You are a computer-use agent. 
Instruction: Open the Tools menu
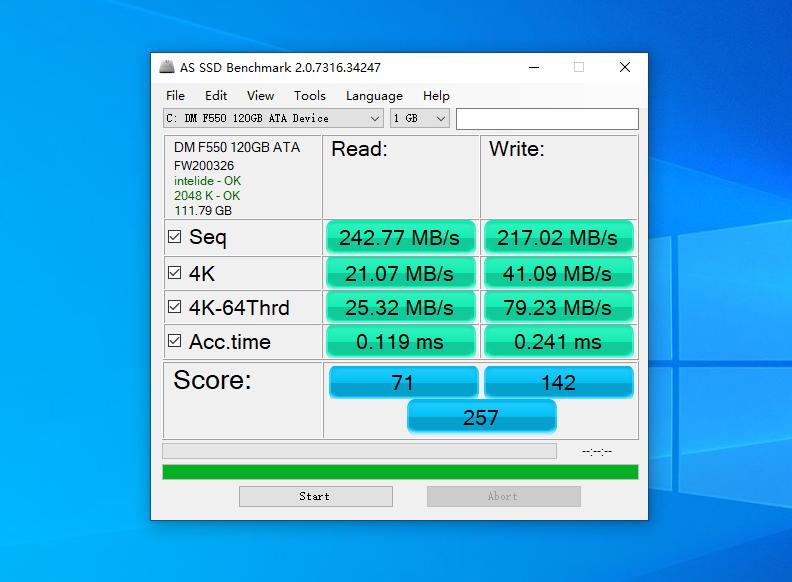(x=310, y=95)
